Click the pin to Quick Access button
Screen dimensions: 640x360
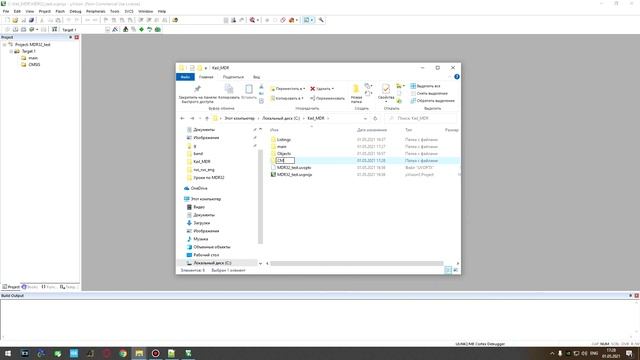(x=198, y=94)
